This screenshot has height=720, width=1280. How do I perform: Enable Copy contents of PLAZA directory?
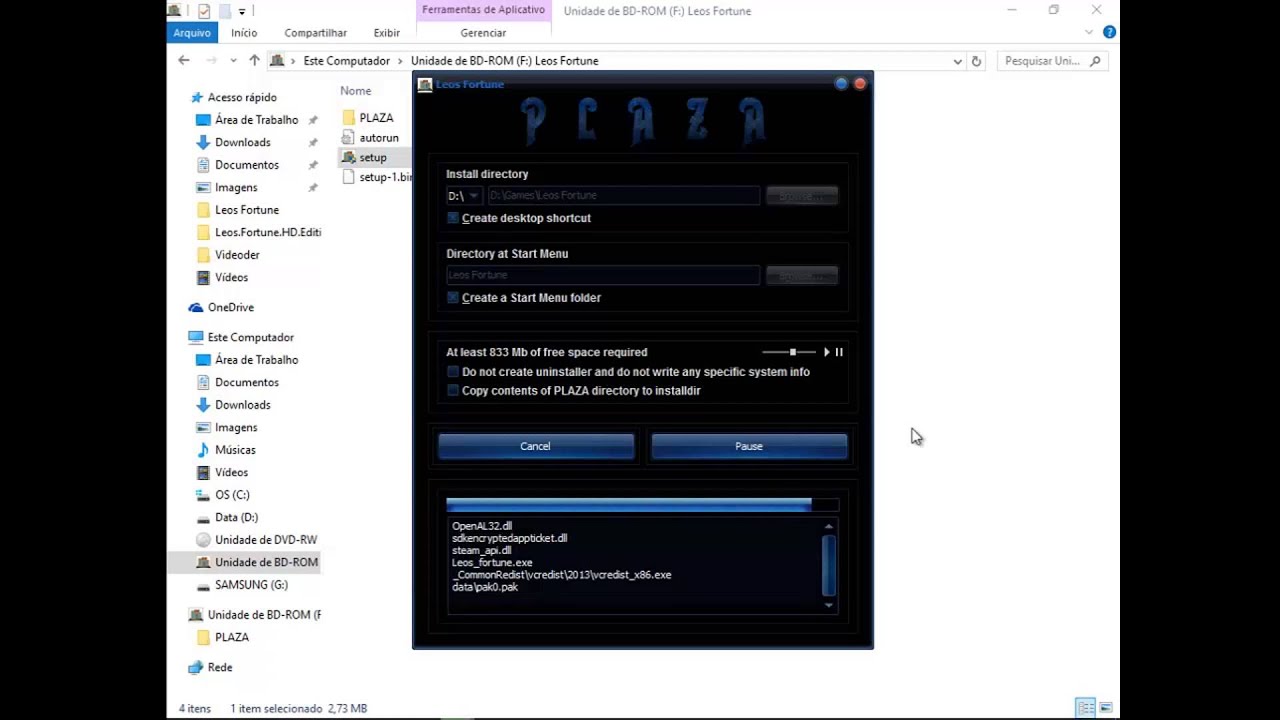click(x=453, y=391)
